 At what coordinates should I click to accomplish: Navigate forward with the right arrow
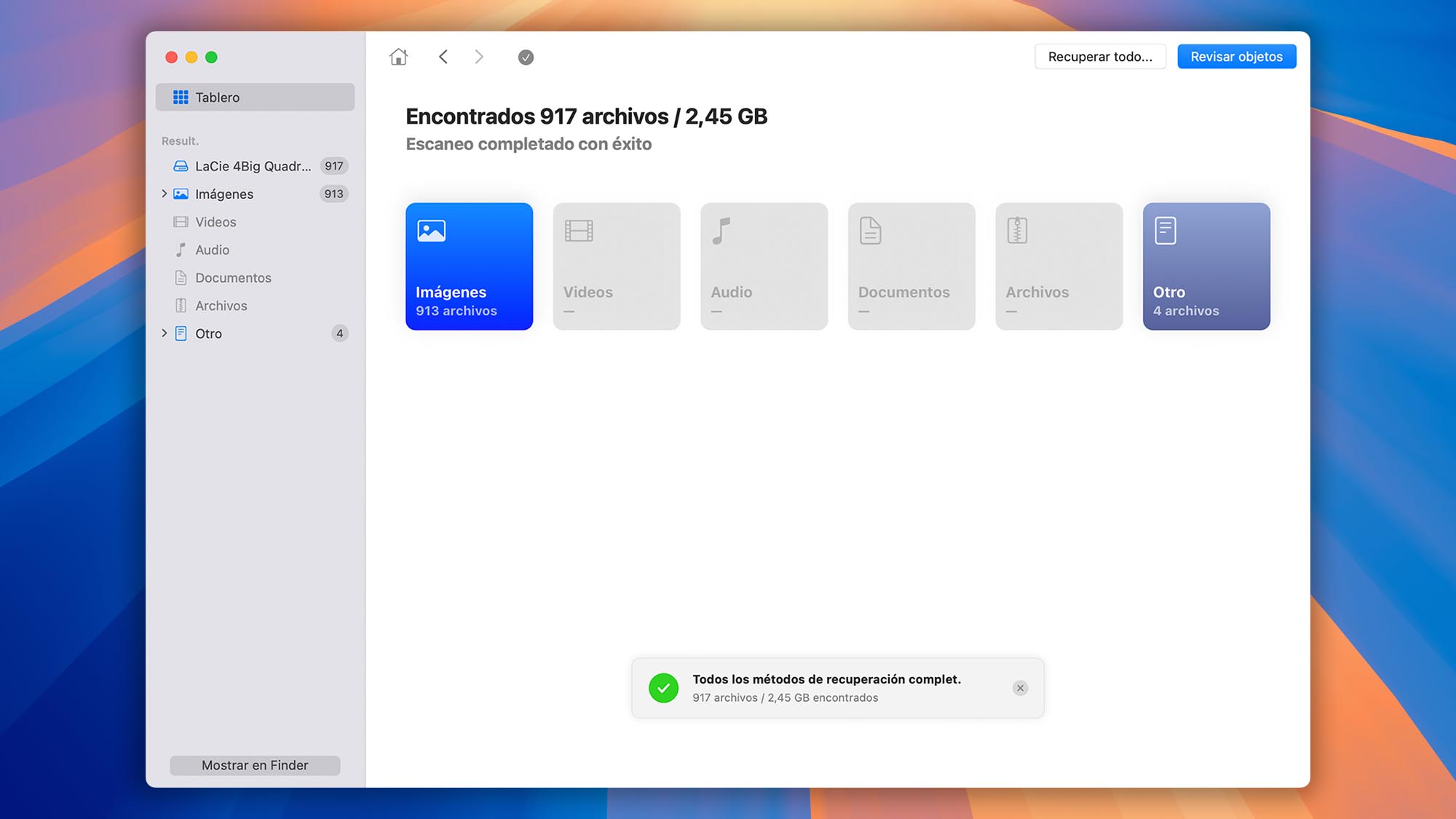(479, 57)
